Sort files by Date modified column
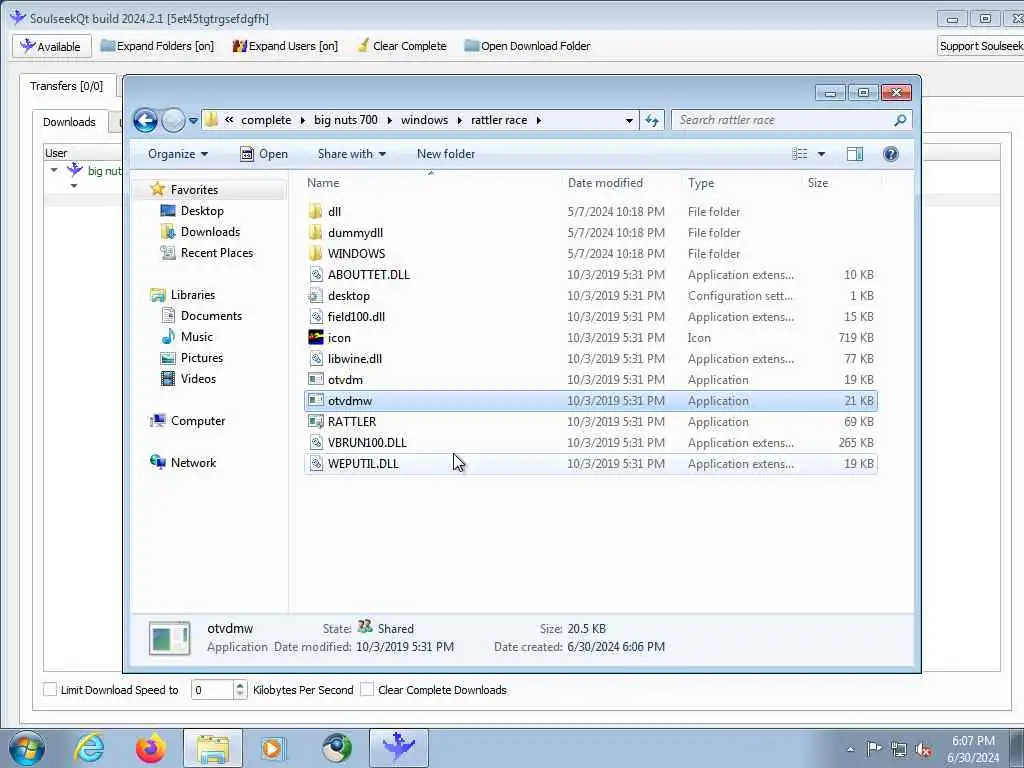The width and height of the screenshot is (1024, 768). (x=605, y=183)
